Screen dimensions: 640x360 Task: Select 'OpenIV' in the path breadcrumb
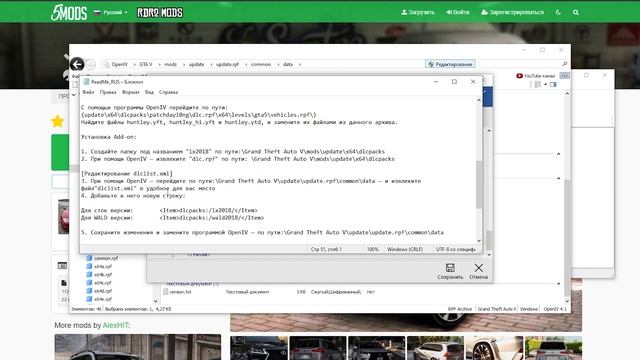coord(120,64)
